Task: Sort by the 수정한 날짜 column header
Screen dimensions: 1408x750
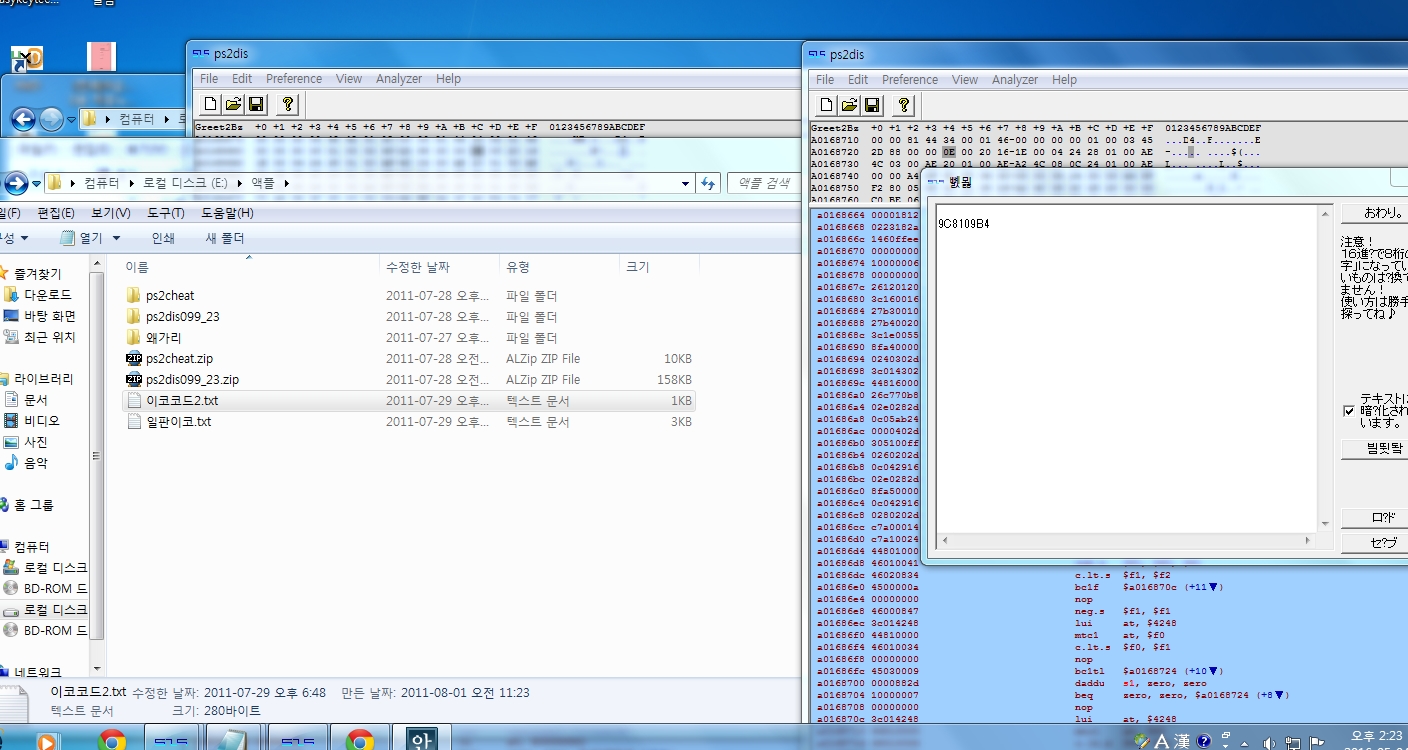Action: (x=439, y=267)
